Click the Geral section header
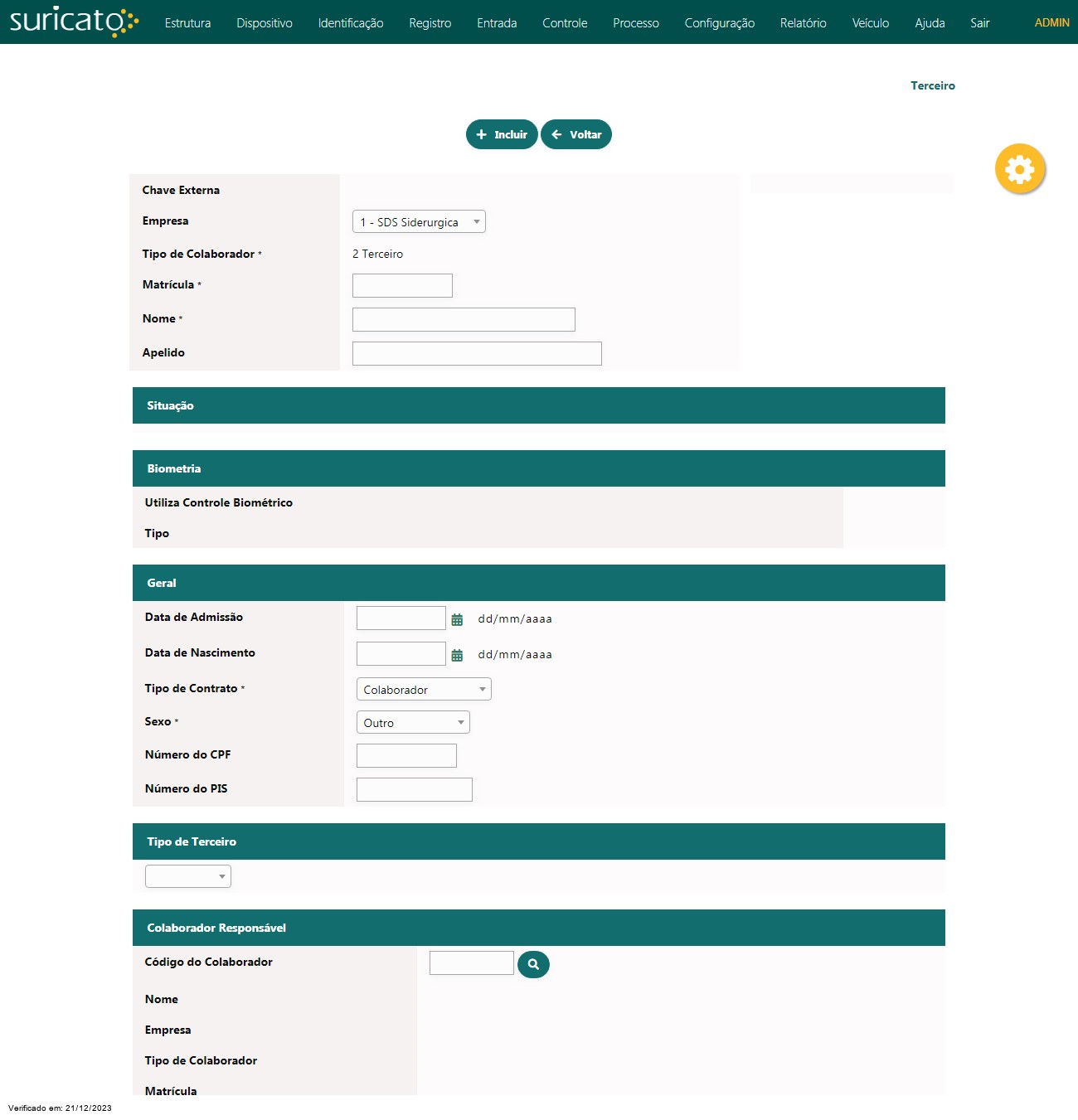Image resolution: width=1078 pixels, height=1120 pixels. (539, 583)
